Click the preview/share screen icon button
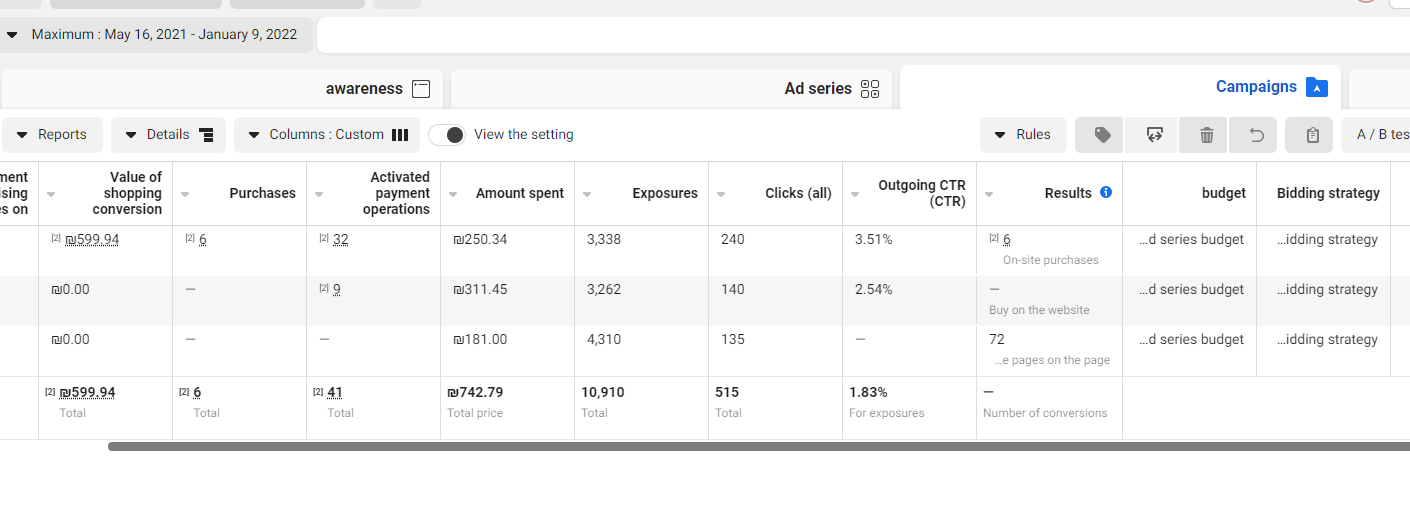The width and height of the screenshot is (1410, 514). click(1154, 135)
